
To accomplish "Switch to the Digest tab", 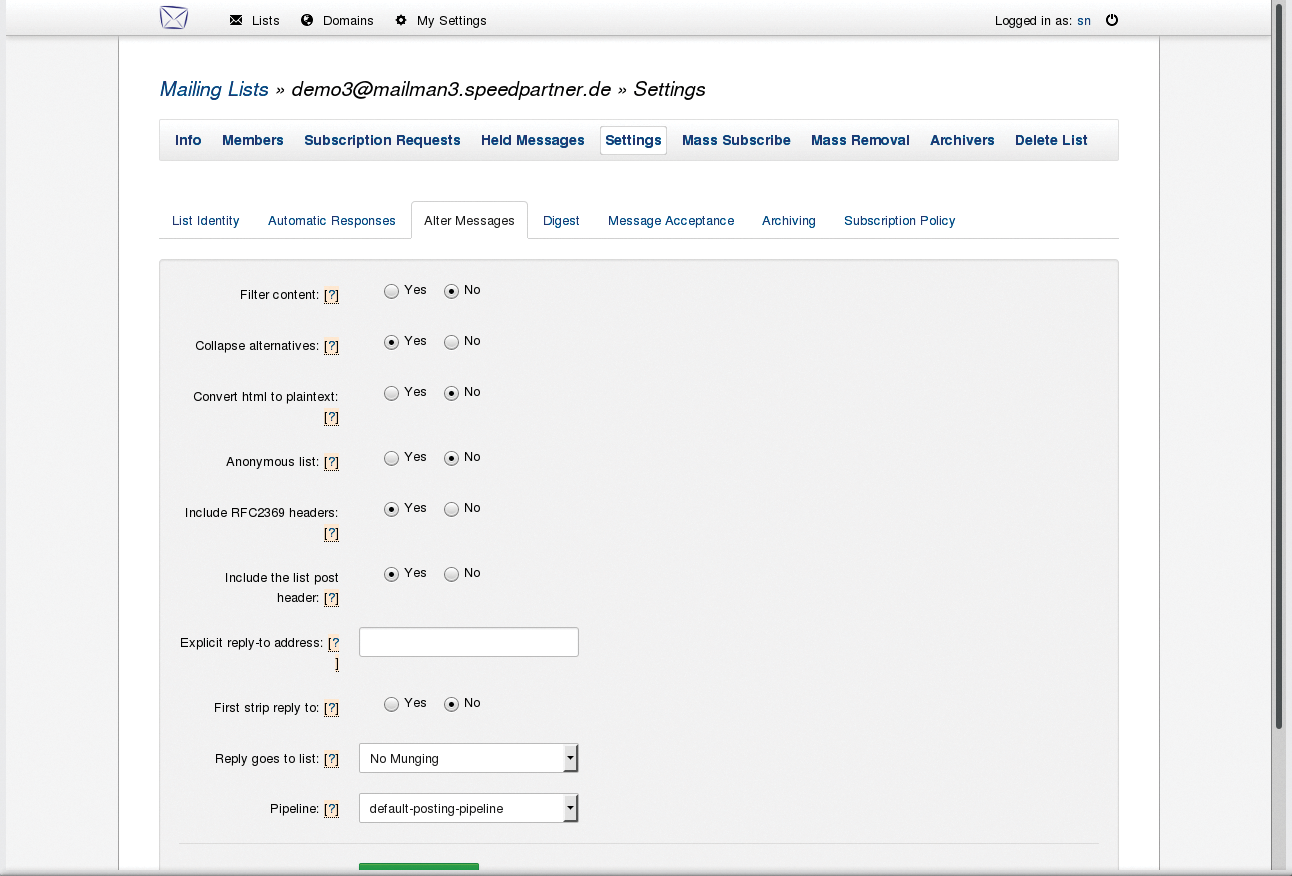I will [561, 220].
